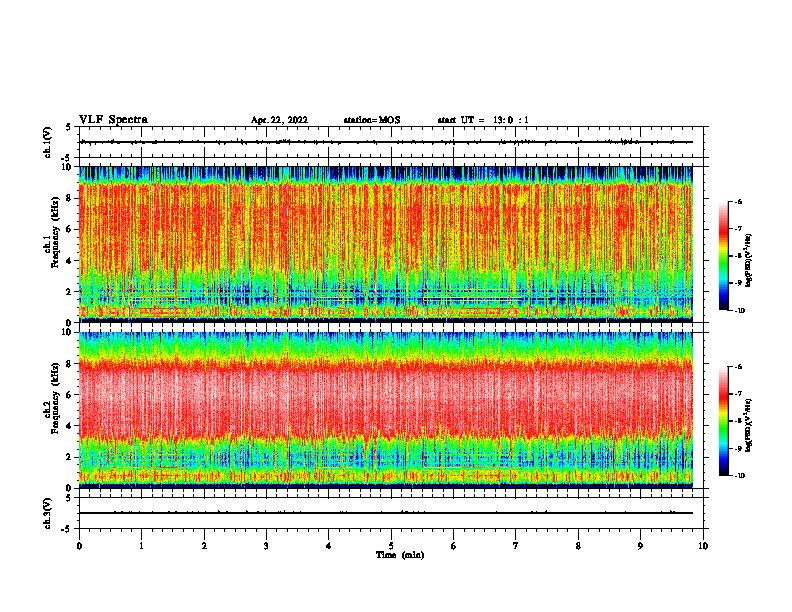The image size is (792, 612).
Task: Click the ch.3 voltage waveform trace
Action: 385,513
